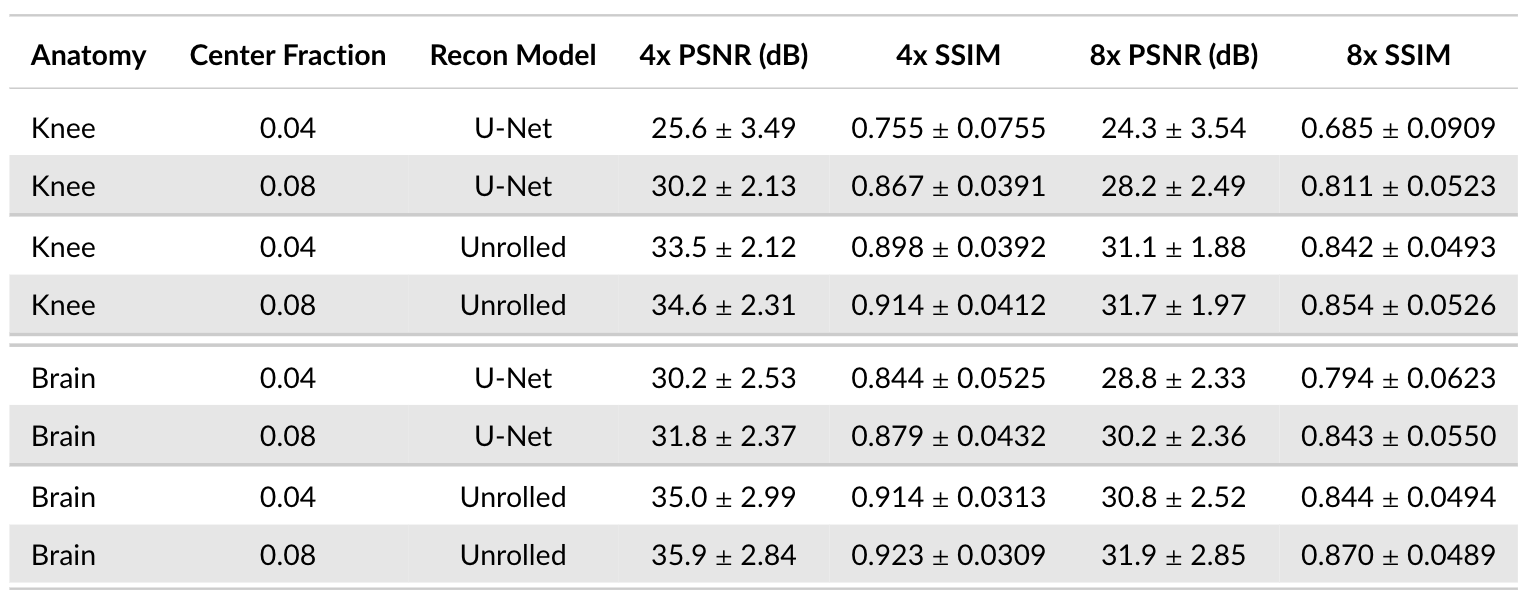Select the 4x SSIM column header
Viewport: 1534px width, 598px height.
pyautogui.click(x=948, y=55)
